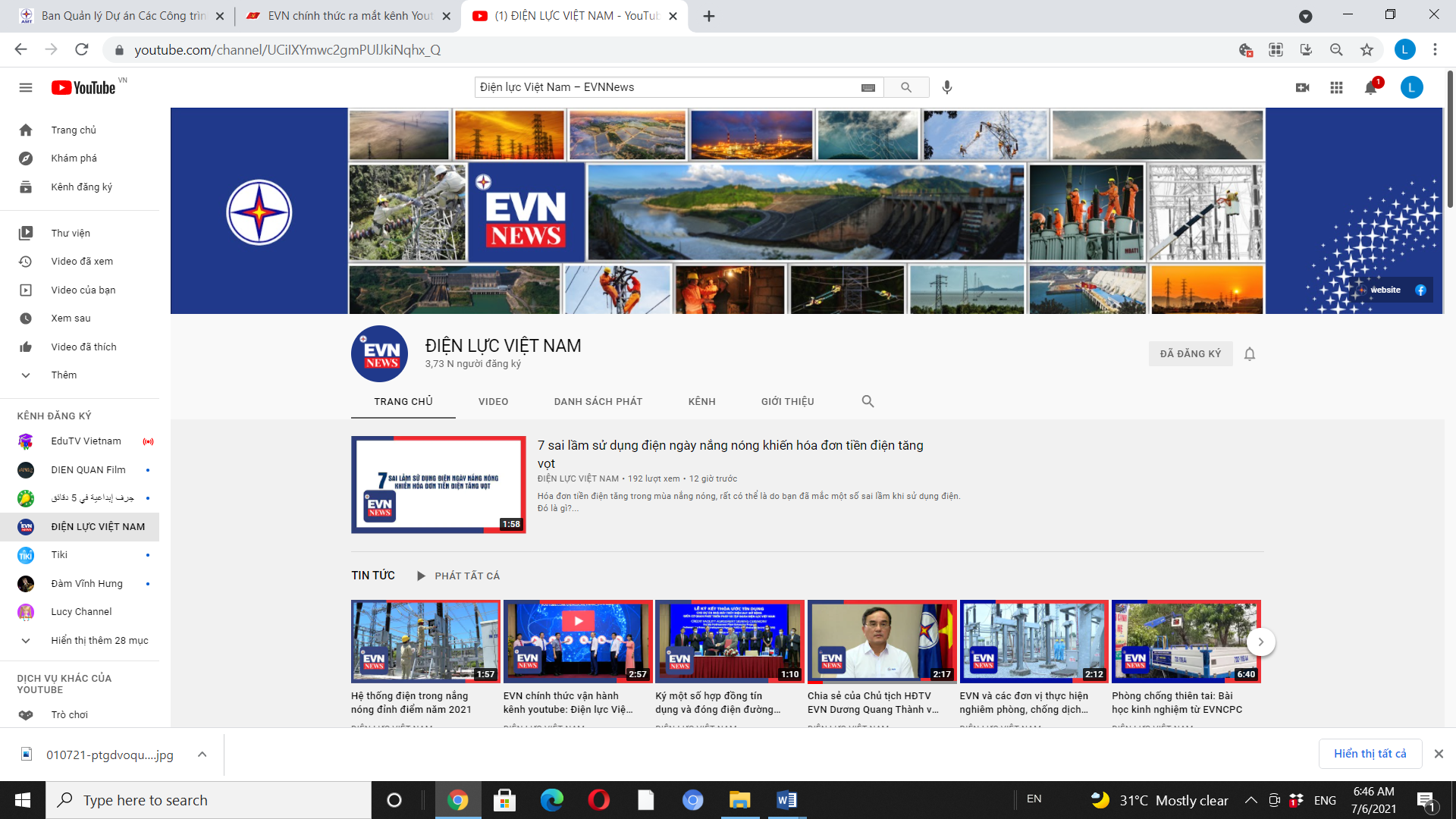The width and height of the screenshot is (1456, 819).
Task: Switch to GIỚI THIỆU tab
Action: point(788,401)
